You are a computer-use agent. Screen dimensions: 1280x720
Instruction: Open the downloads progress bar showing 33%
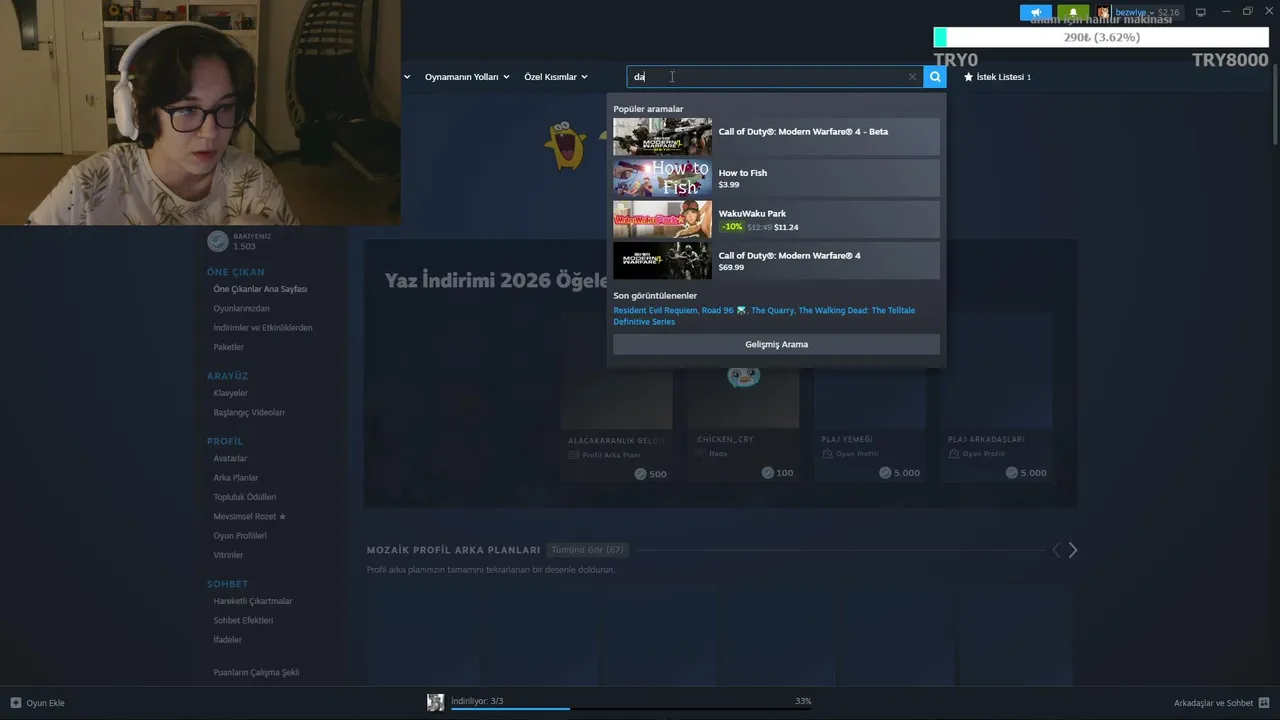point(631,708)
